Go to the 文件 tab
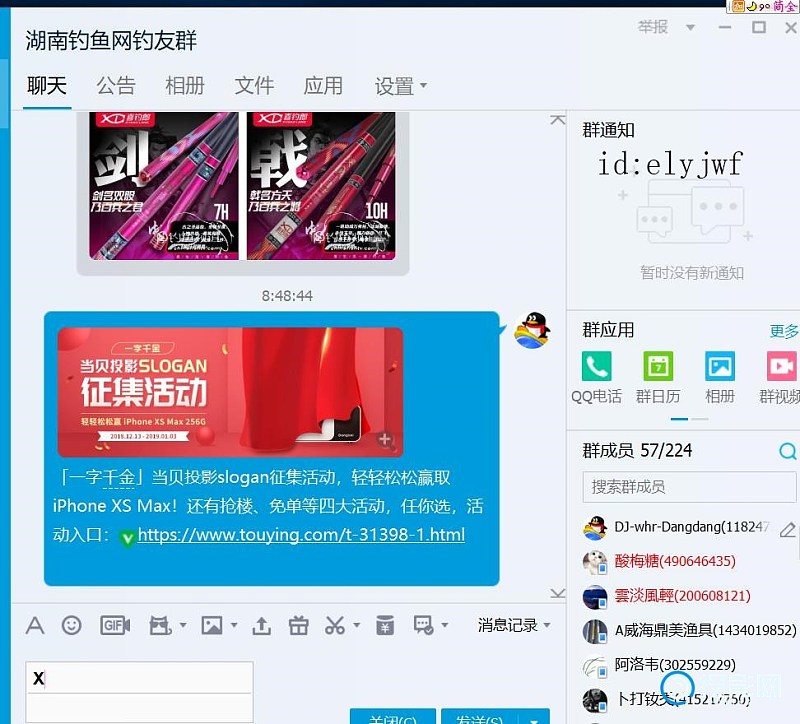 254,86
